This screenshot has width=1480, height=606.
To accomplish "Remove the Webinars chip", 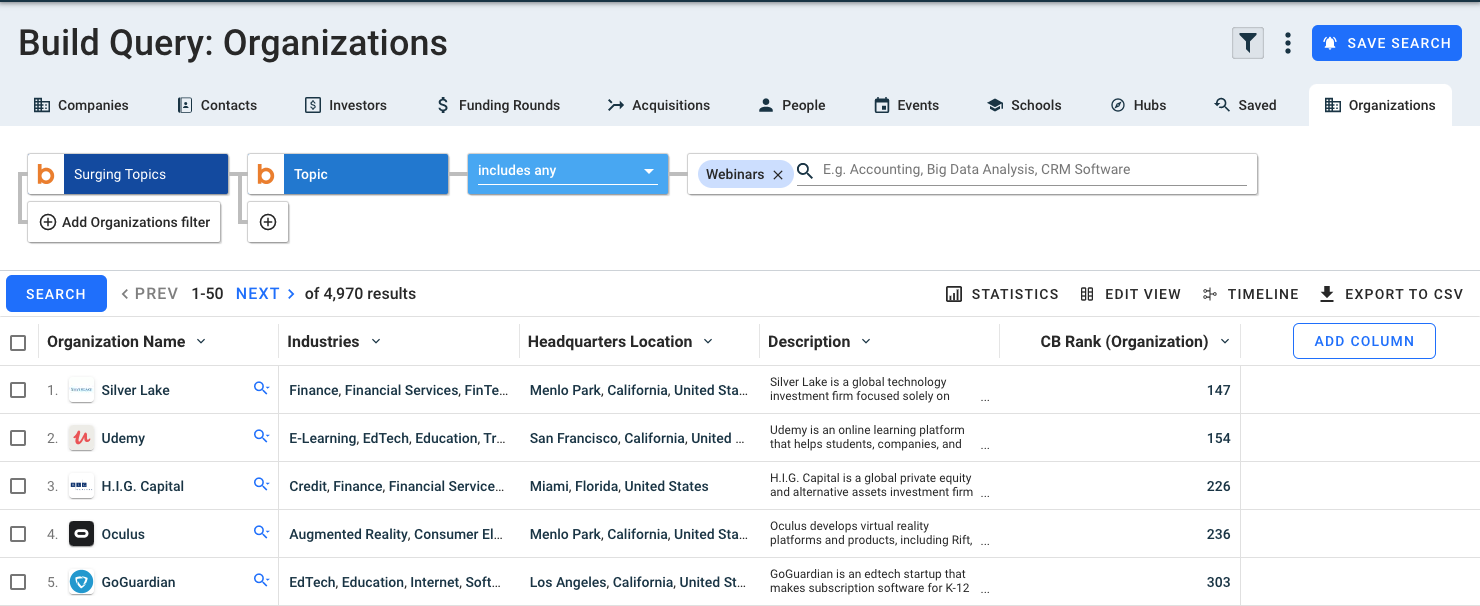I will pos(778,174).
